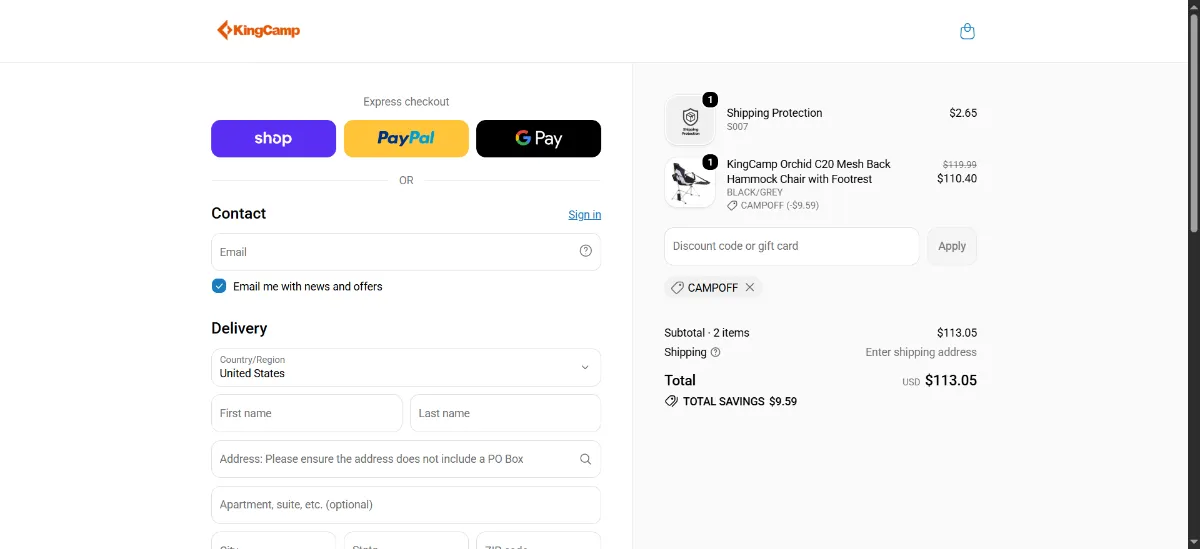The width and height of the screenshot is (1200, 549).
Task: Click the KingCamp logo
Action: pos(258,30)
